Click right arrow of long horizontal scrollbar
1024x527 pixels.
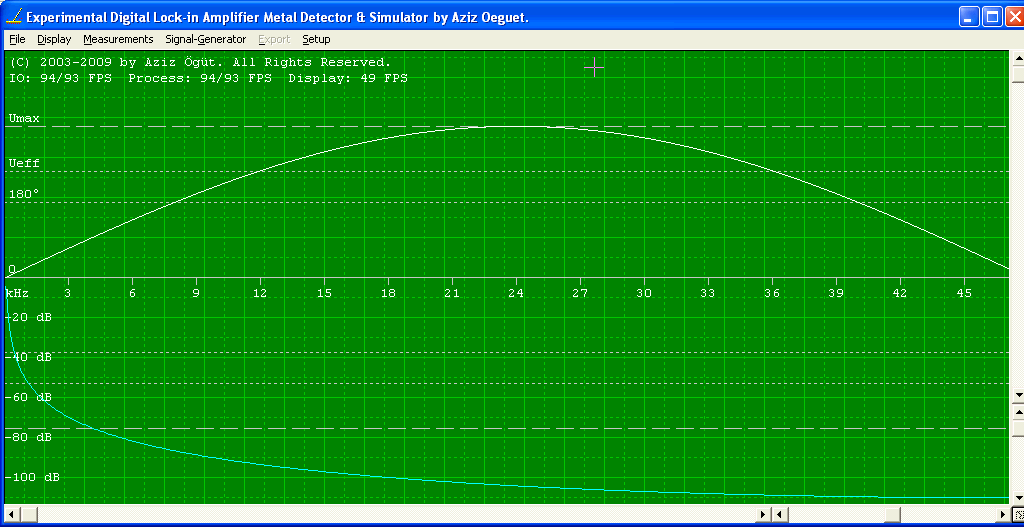(x=763, y=515)
